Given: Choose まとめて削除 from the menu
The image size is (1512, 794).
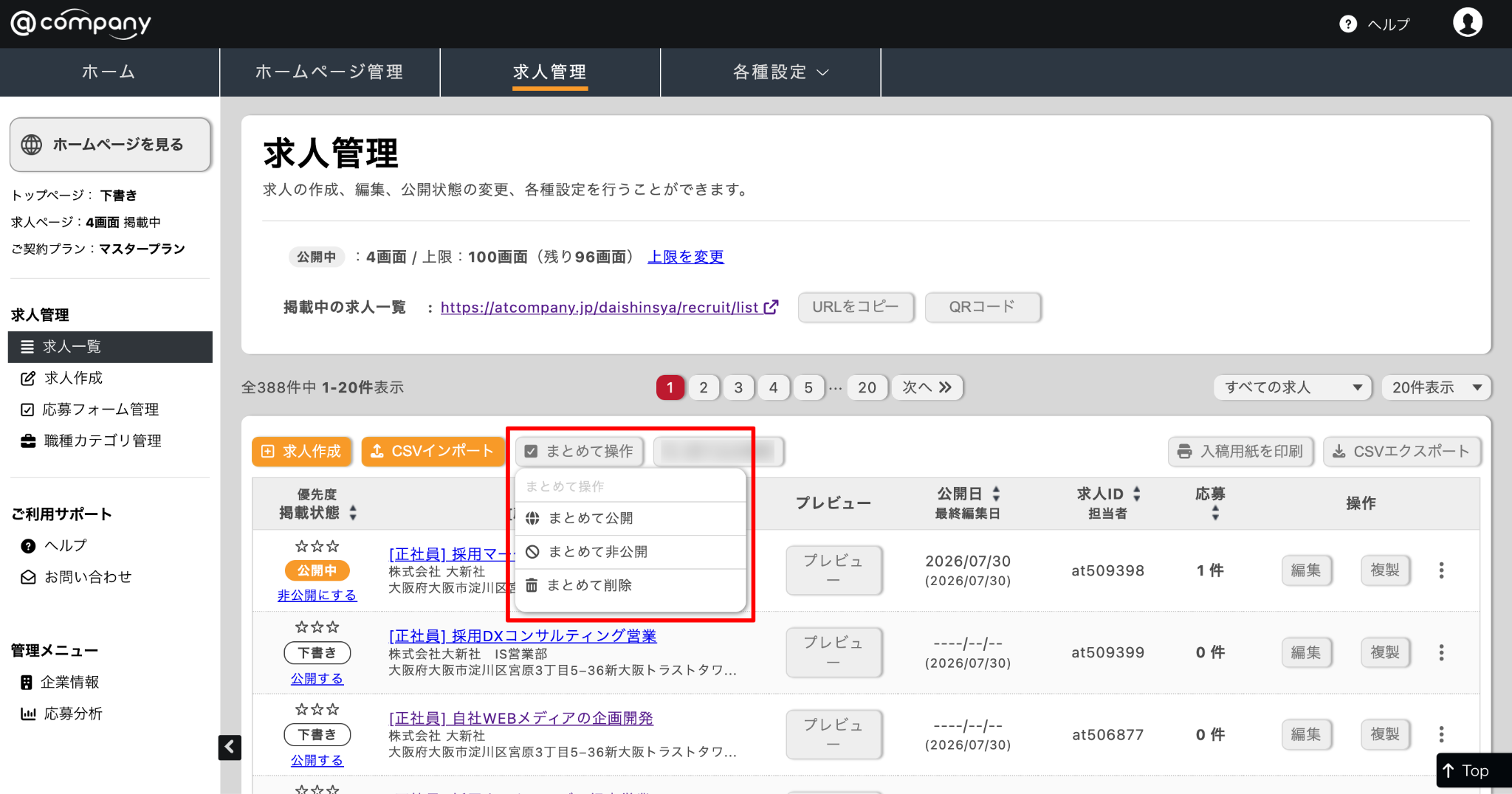Looking at the screenshot, I should (x=630, y=585).
